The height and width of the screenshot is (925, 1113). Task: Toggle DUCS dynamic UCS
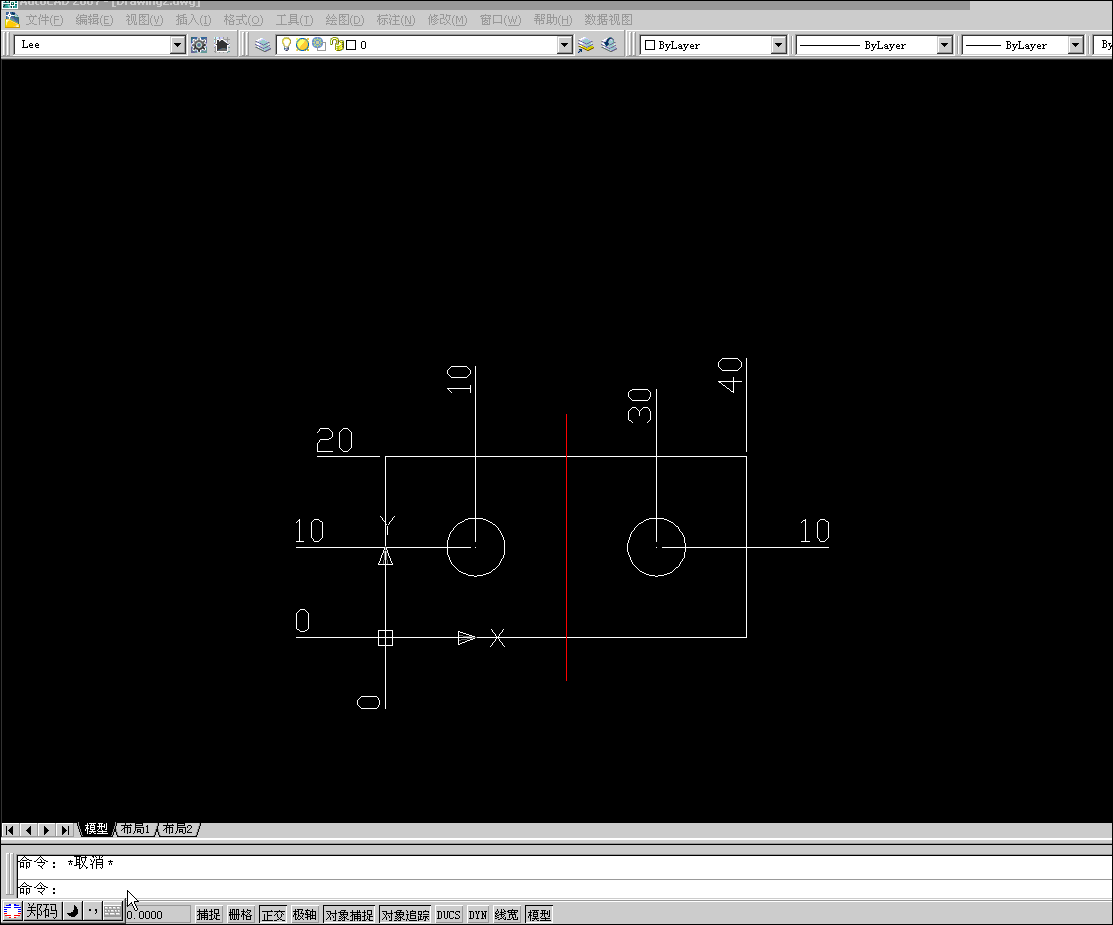click(x=448, y=914)
